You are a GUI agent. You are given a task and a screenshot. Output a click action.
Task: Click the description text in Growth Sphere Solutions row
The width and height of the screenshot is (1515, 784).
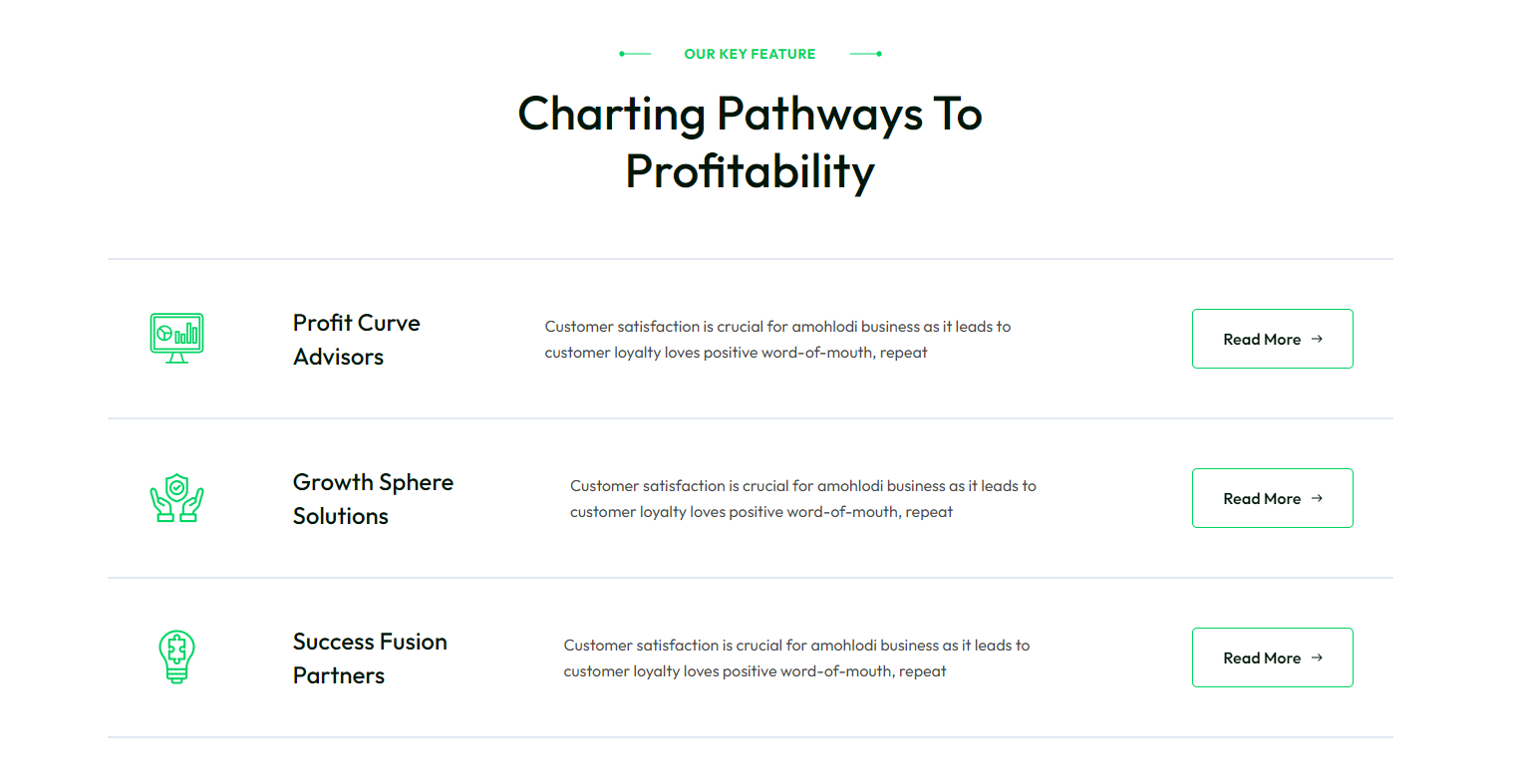coord(802,499)
